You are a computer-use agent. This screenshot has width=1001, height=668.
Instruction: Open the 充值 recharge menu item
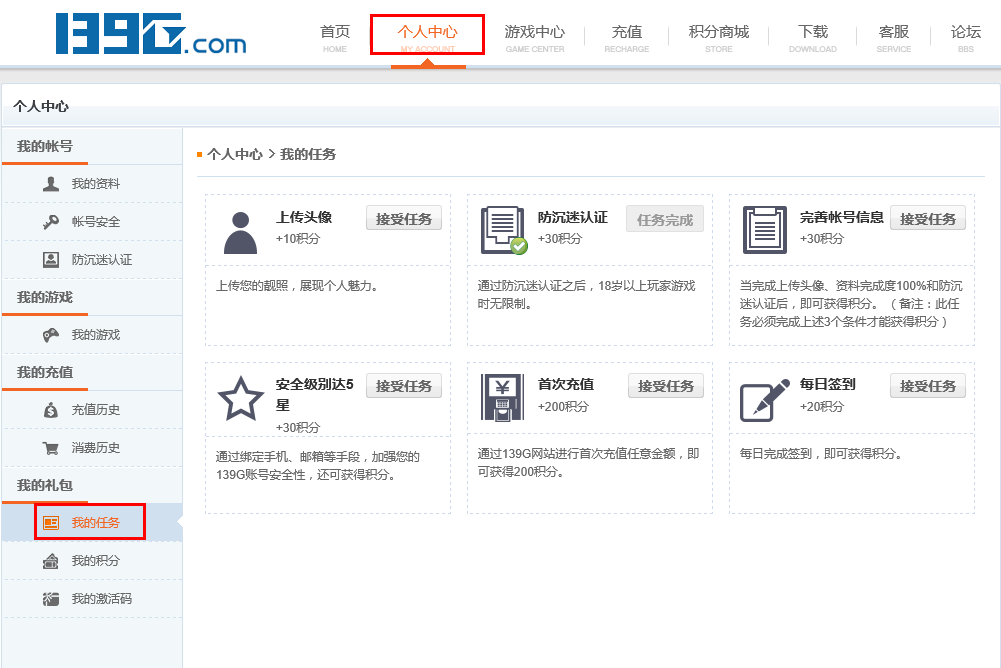(x=626, y=37)
